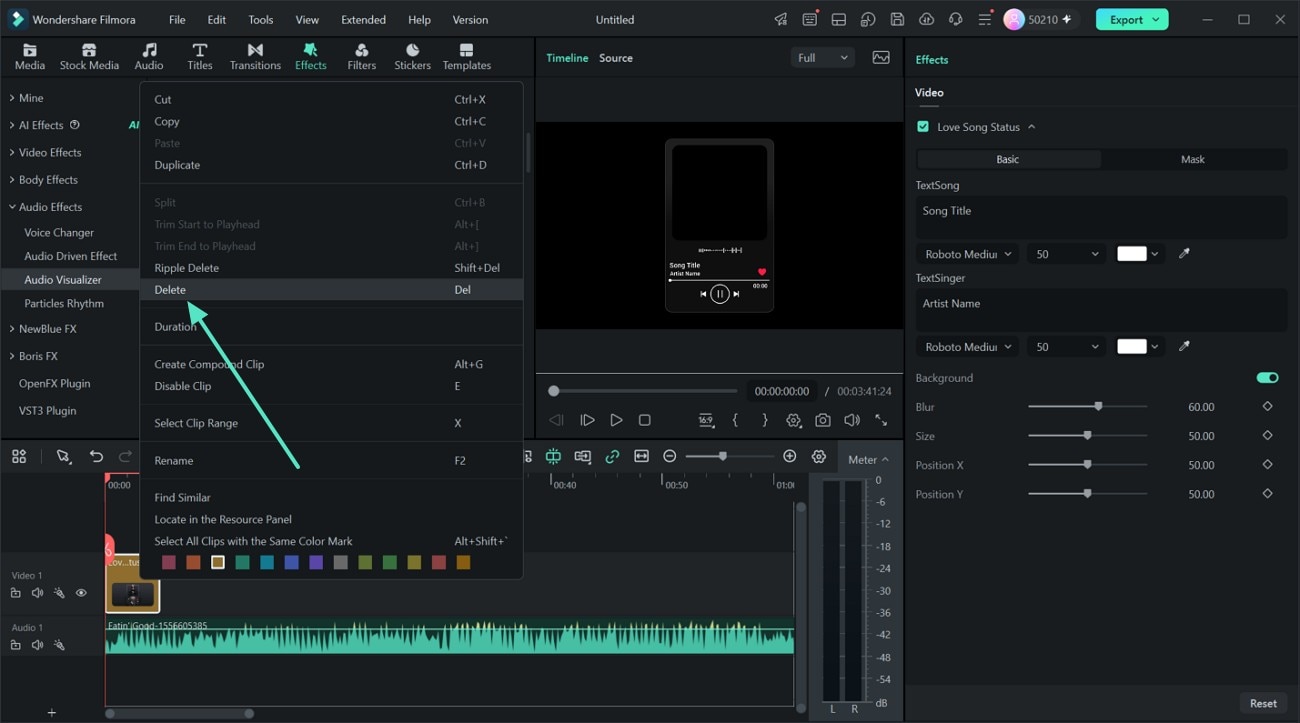Click the stop button in preview

[x=645, y=421]
